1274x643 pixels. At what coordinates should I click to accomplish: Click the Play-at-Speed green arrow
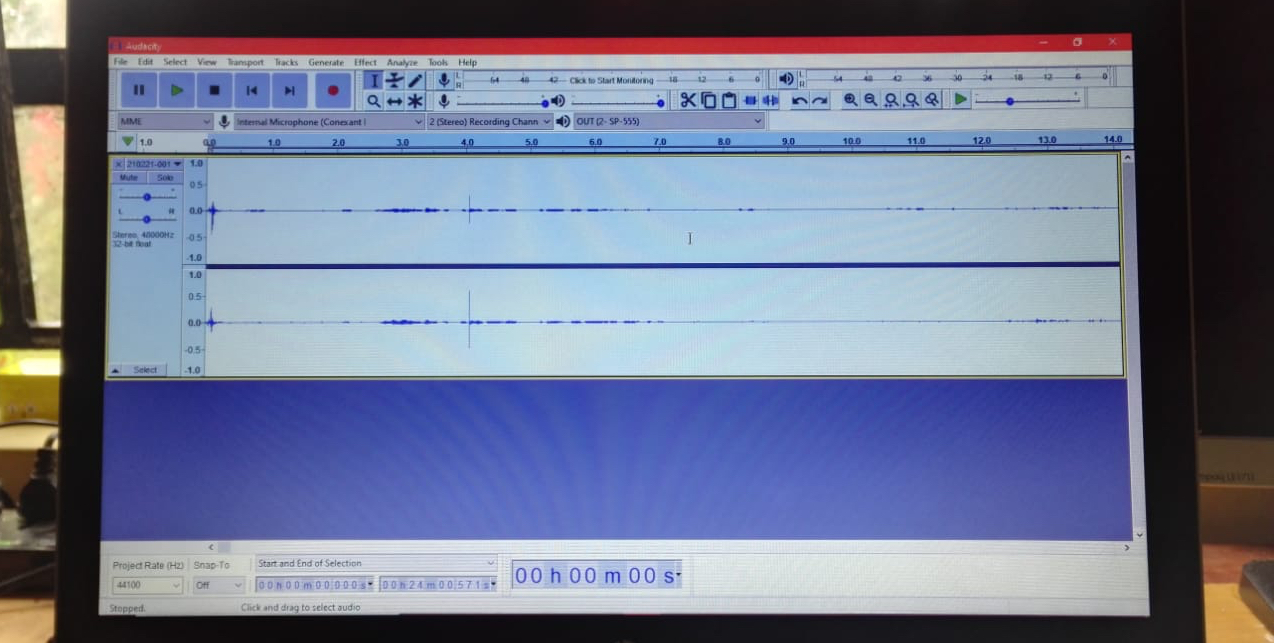click(960, 99)
